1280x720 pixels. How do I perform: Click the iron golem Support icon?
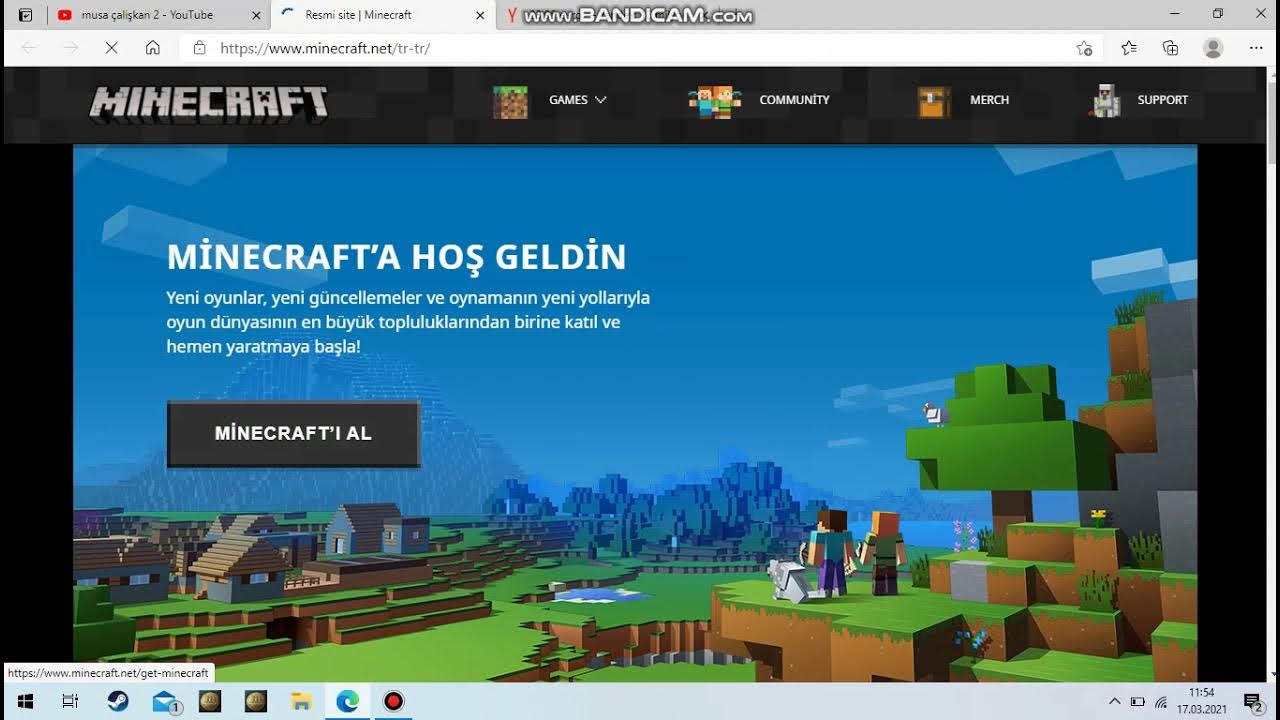point(1106,101)
